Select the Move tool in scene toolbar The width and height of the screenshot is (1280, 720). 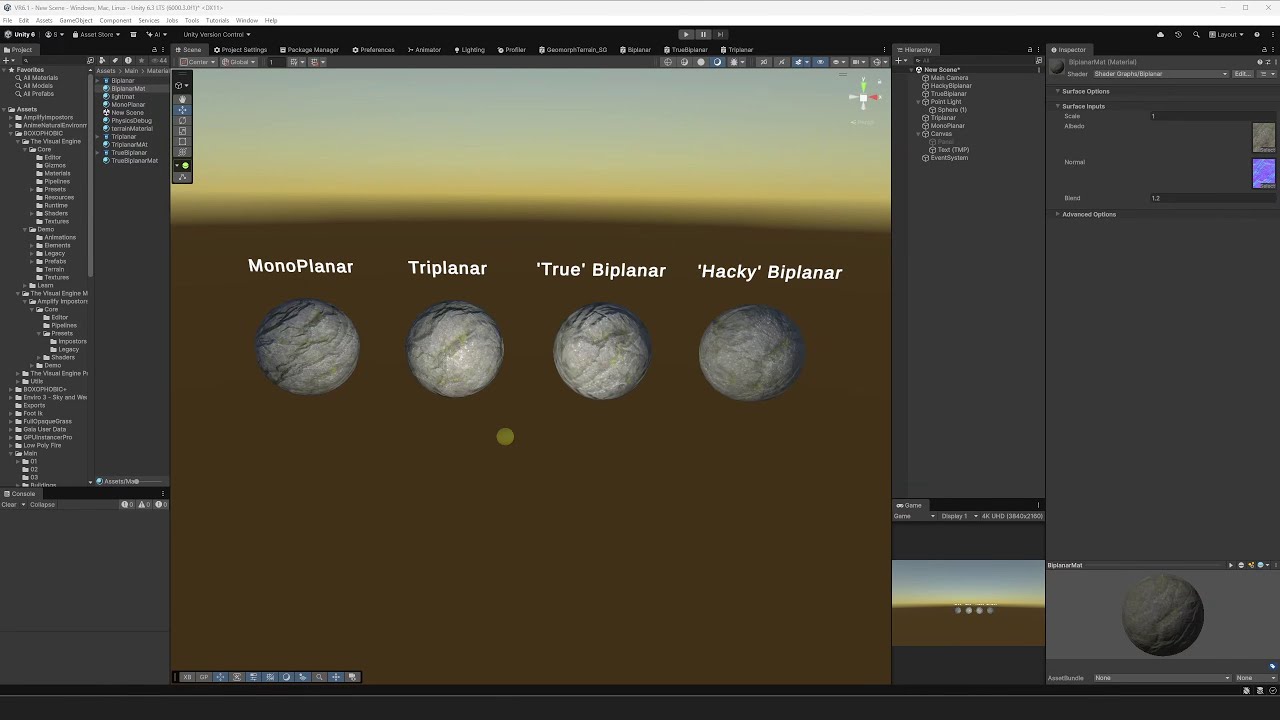point(182,110)
